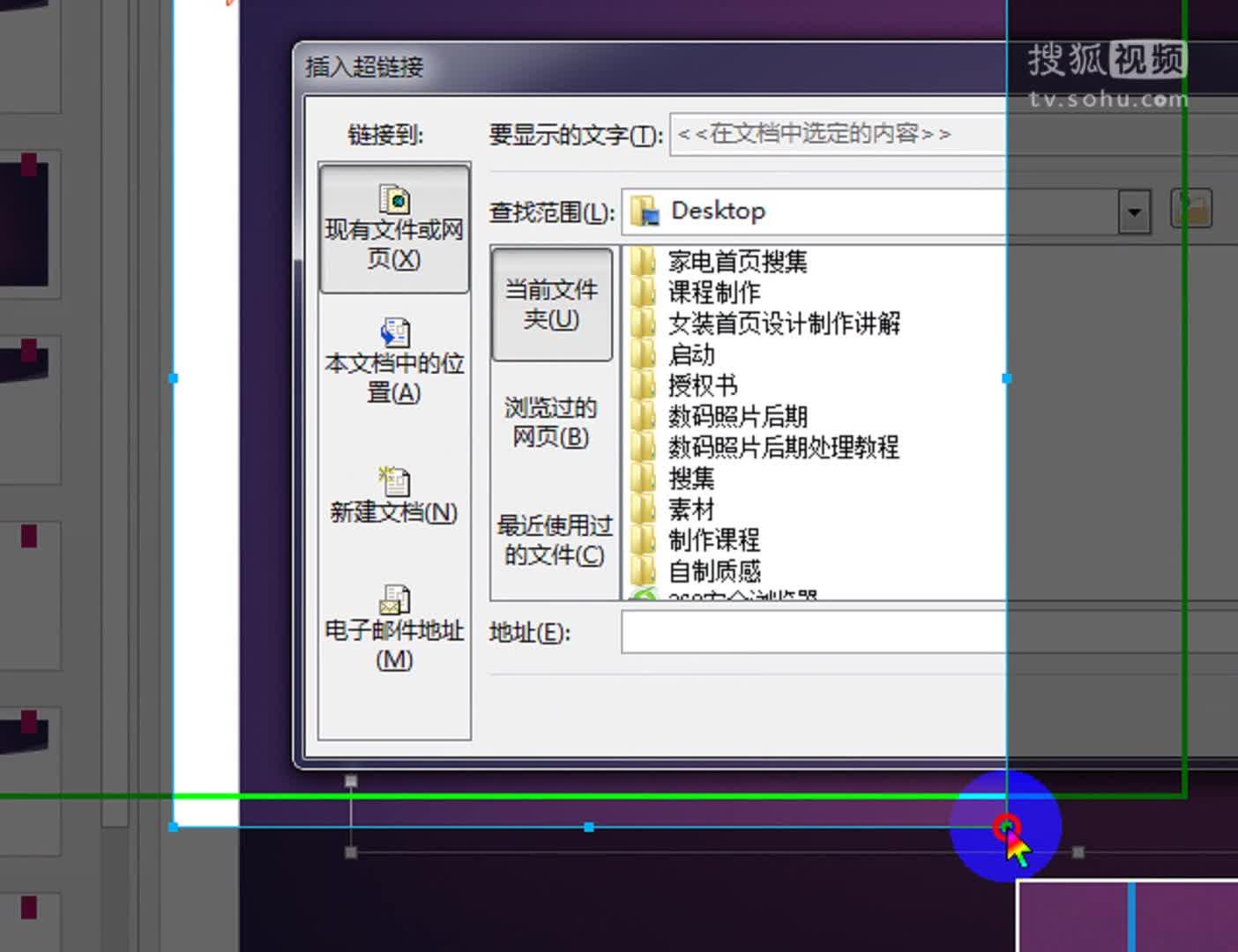The image size is (1238, 952).
Task: Switch to 浏览过的网页 view
Action: 548,422
